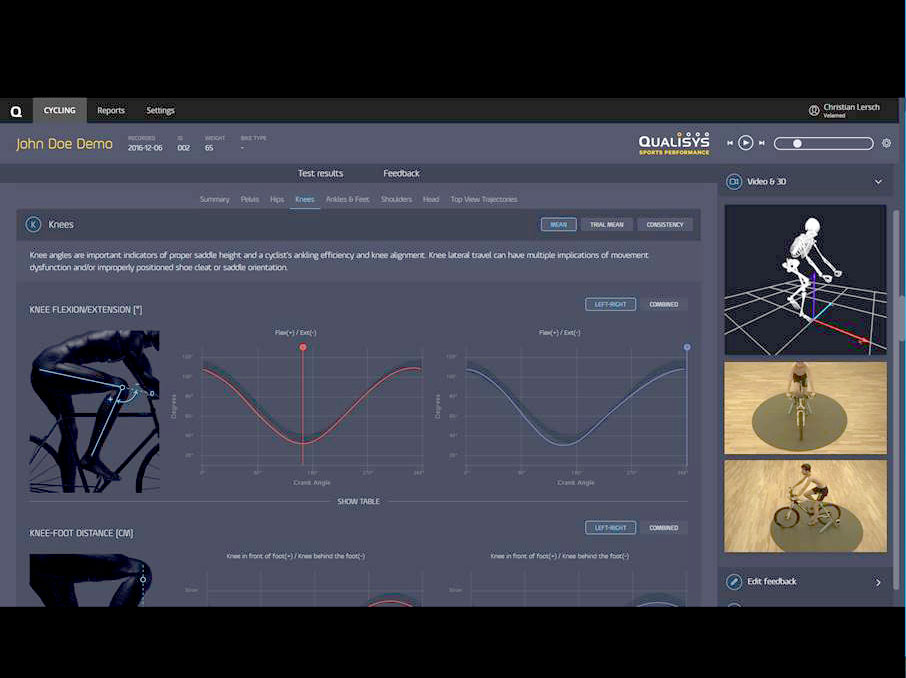Select the Head sub-tab
This screenshot has width=906, height=678.
point(431,199)
